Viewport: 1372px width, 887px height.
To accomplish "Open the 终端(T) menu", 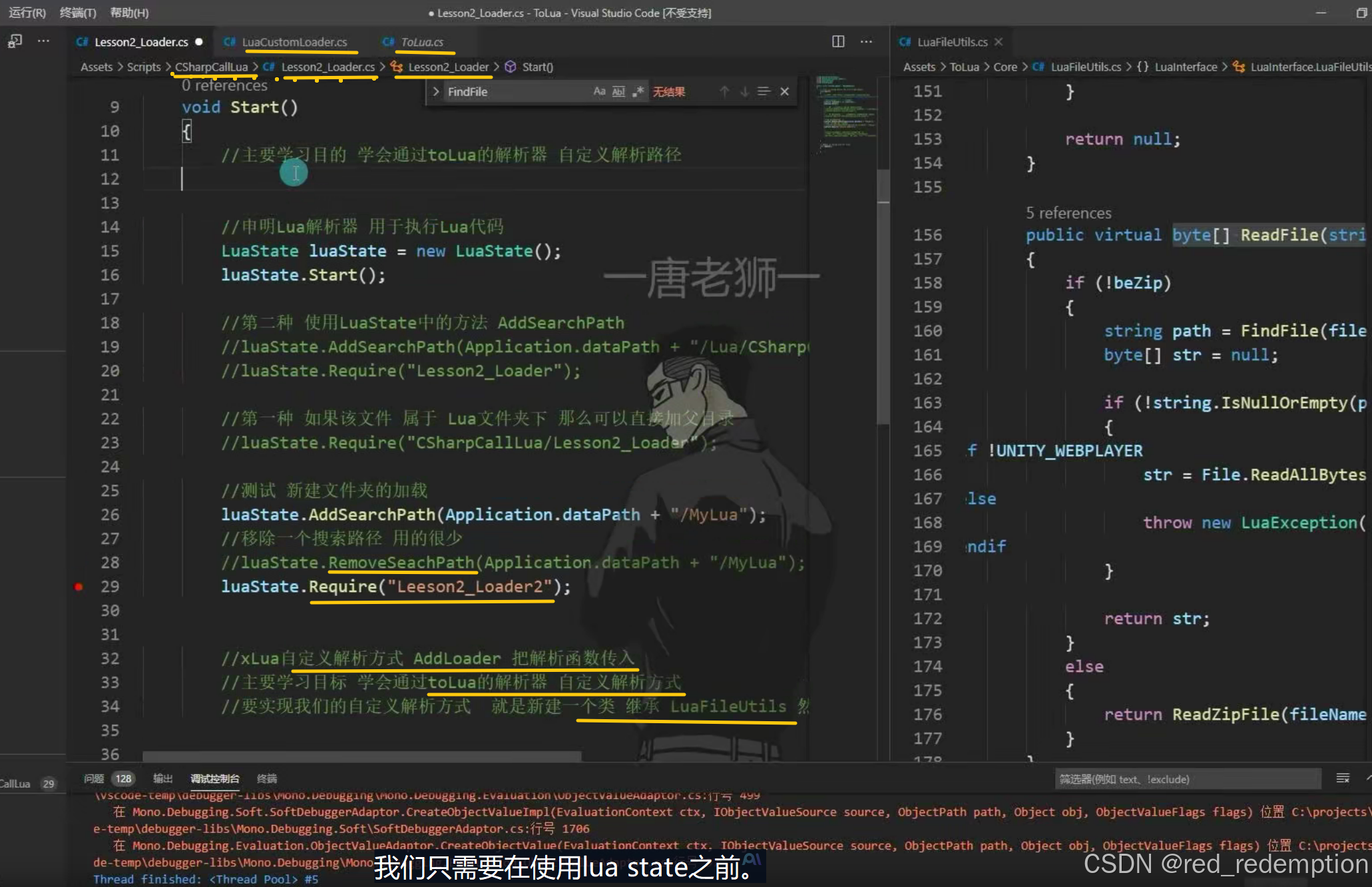I will click(x=78, y=13).
